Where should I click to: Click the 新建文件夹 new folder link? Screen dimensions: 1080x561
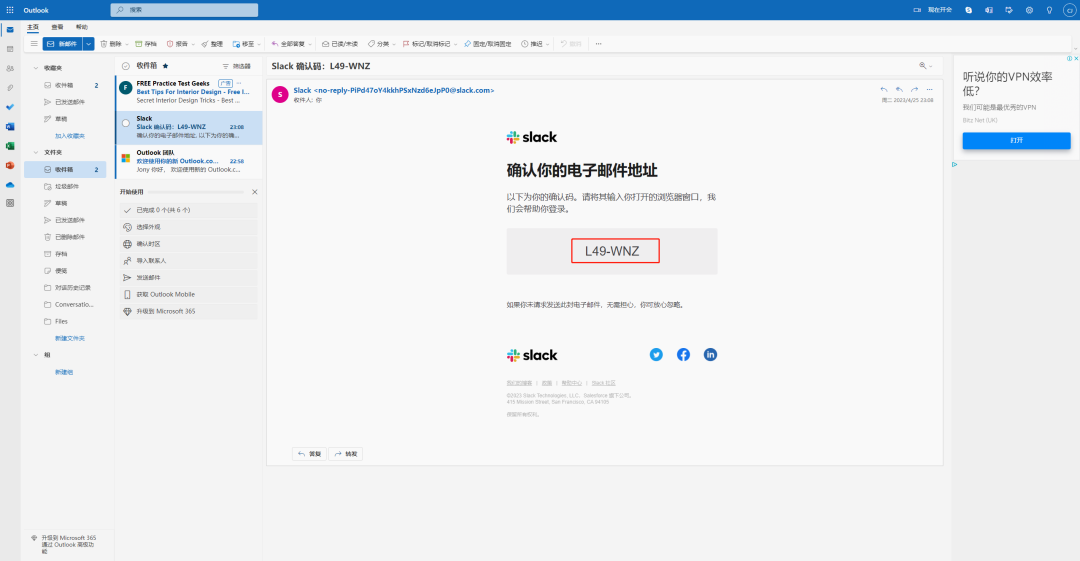pyautogui.click(x=70, y=338)
